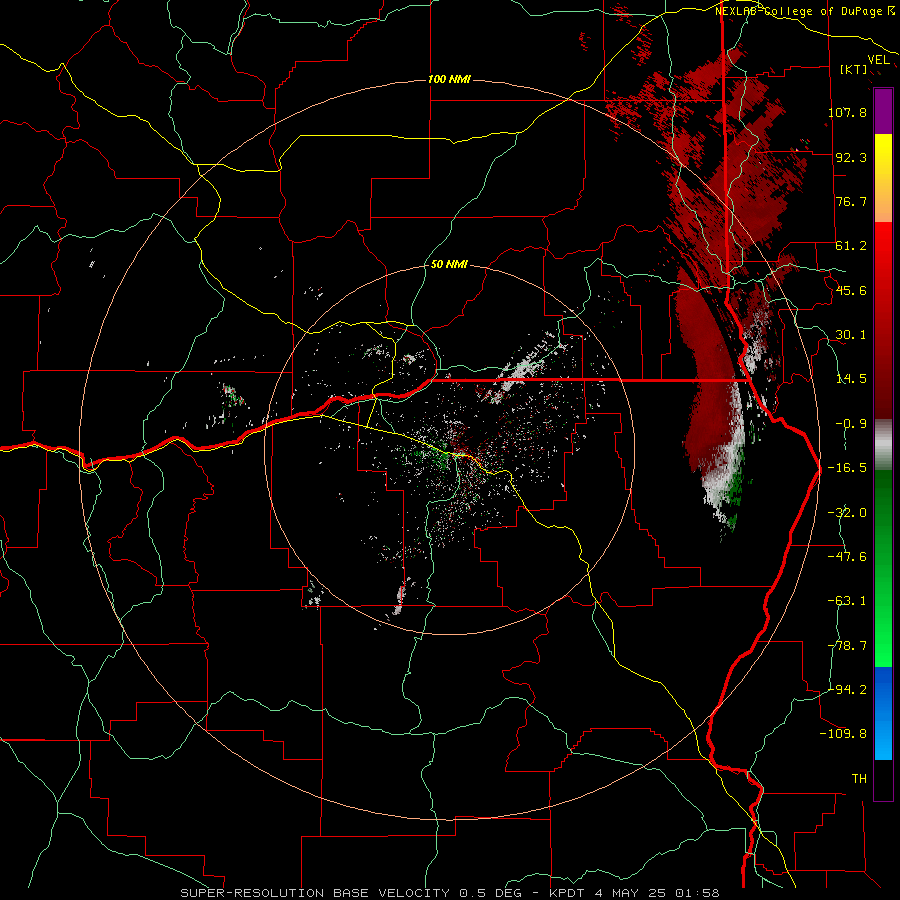The height and width of the screenshot is (900, 900).
Task: Click the -0.9 velocity scale value
Action: (851, 424)
